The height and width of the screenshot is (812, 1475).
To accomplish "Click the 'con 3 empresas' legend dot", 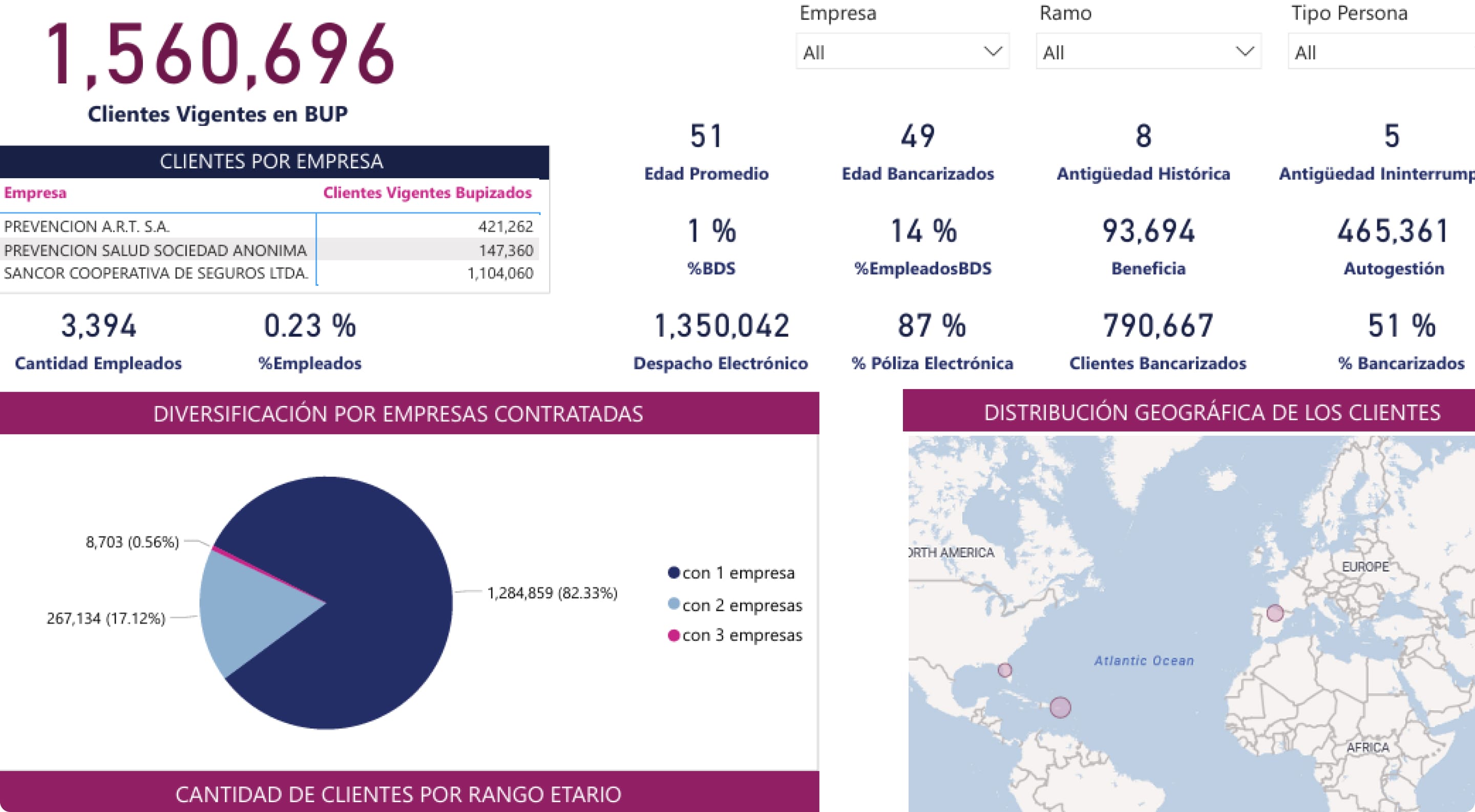I will click(x=673, y=635).
